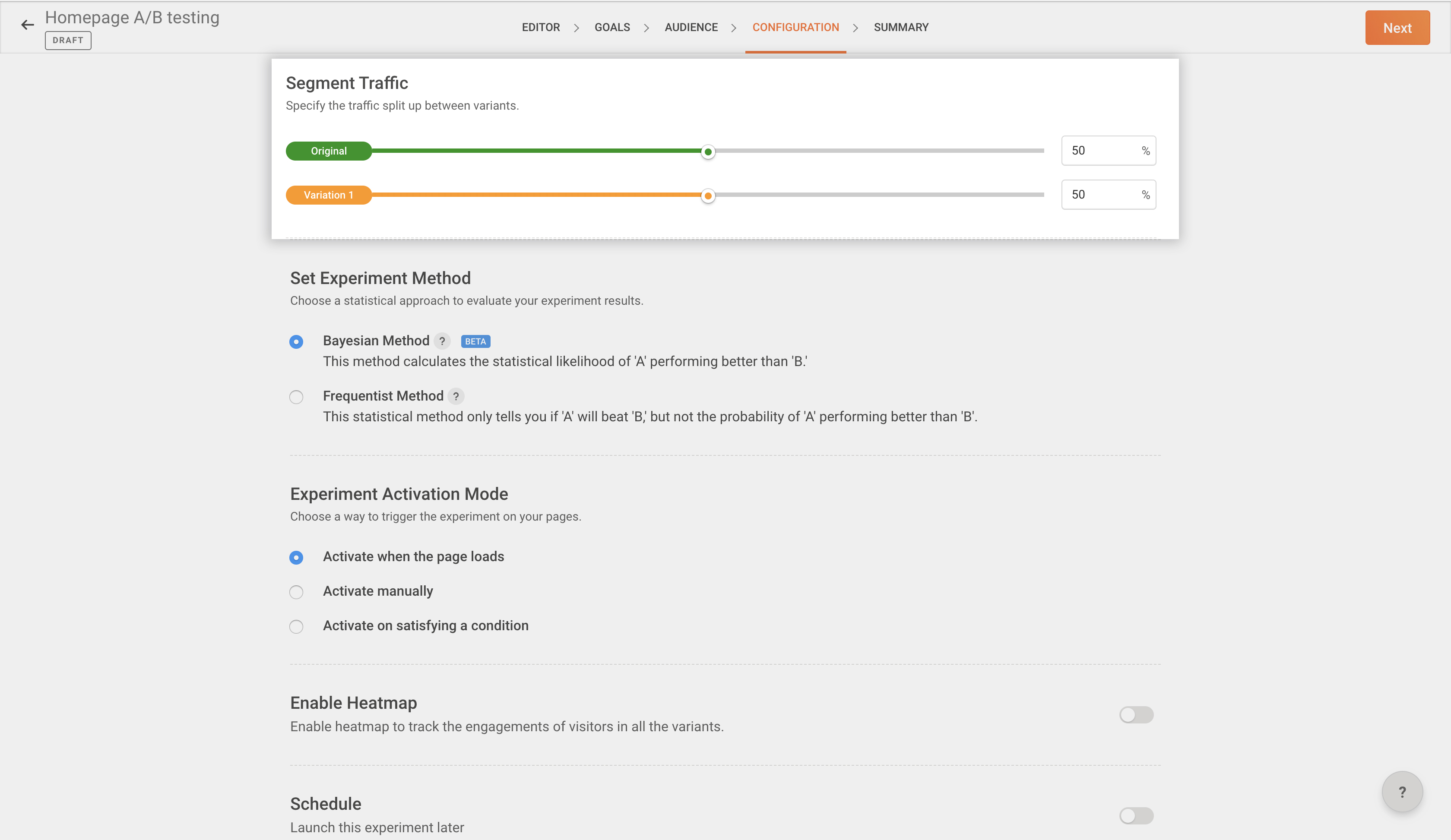This screenshot has height=840, width=1451.
Task: Open the Audience step
Action: point(691,27)
